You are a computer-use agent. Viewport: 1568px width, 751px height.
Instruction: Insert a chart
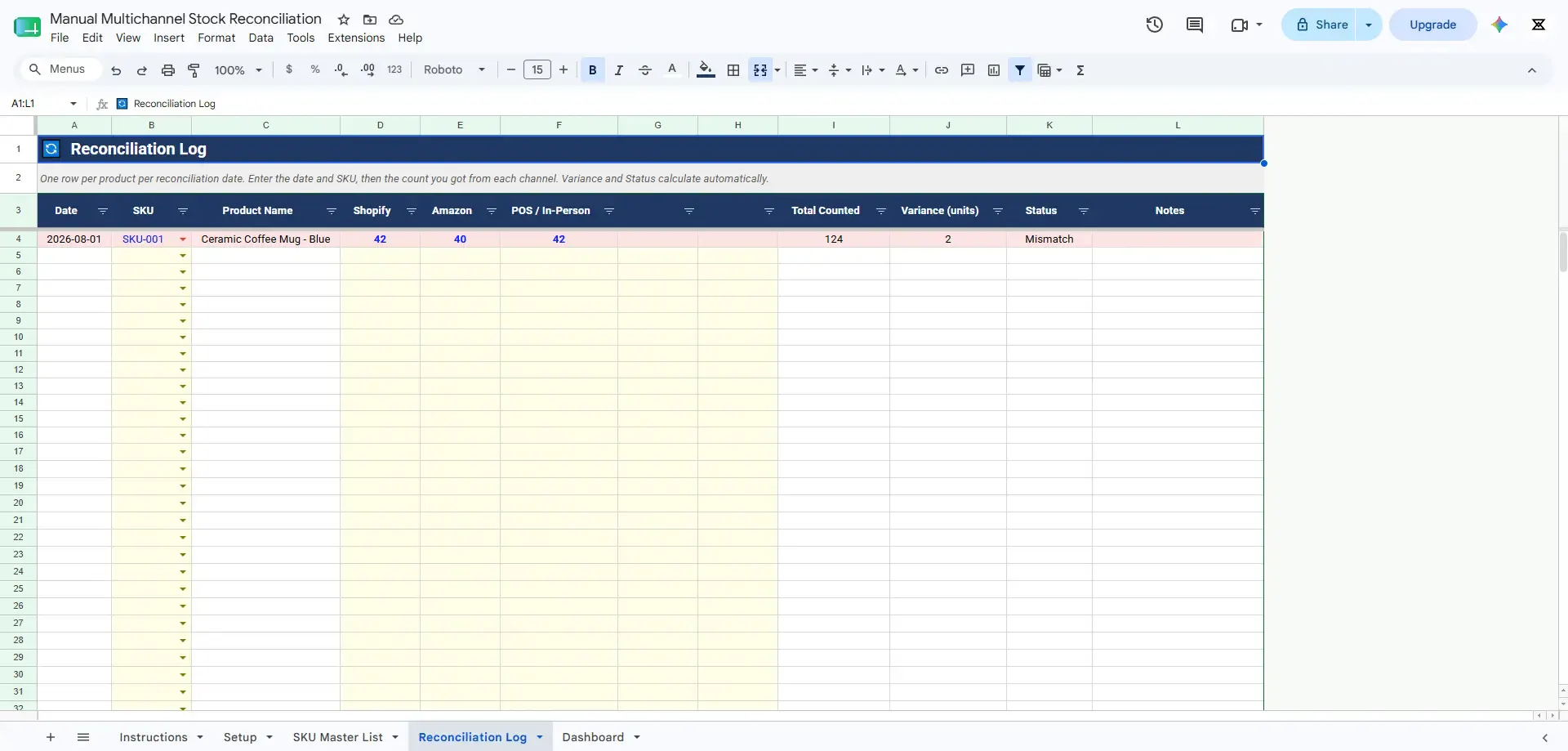994,70
